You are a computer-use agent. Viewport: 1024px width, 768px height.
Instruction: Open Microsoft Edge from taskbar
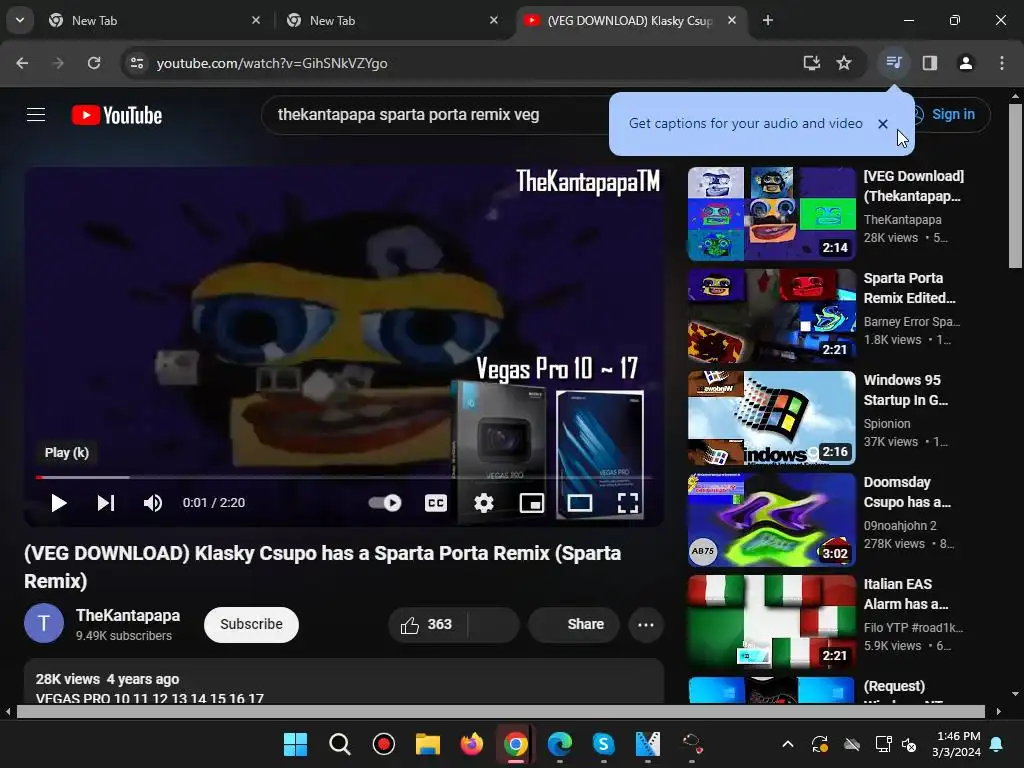(x=560, y=744)
